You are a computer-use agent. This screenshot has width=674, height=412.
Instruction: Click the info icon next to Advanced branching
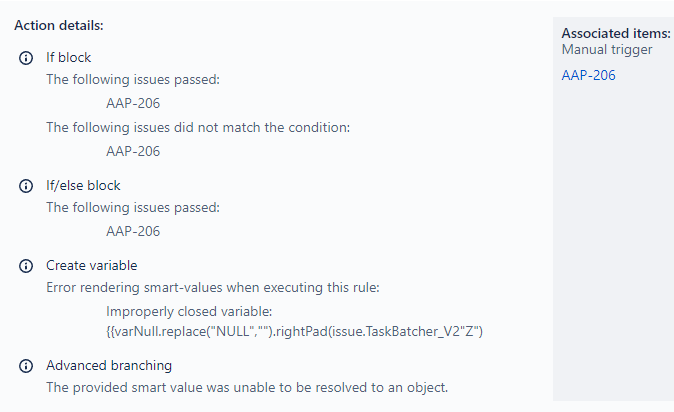tap(26, 366)
